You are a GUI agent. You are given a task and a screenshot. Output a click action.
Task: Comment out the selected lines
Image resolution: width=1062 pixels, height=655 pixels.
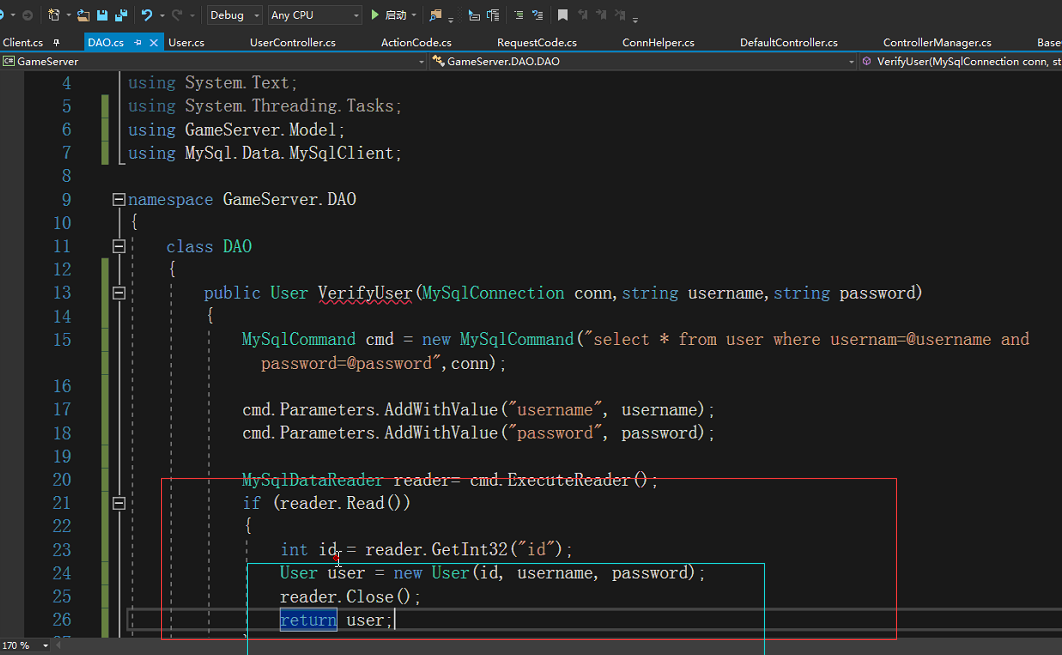pos(518,15)
